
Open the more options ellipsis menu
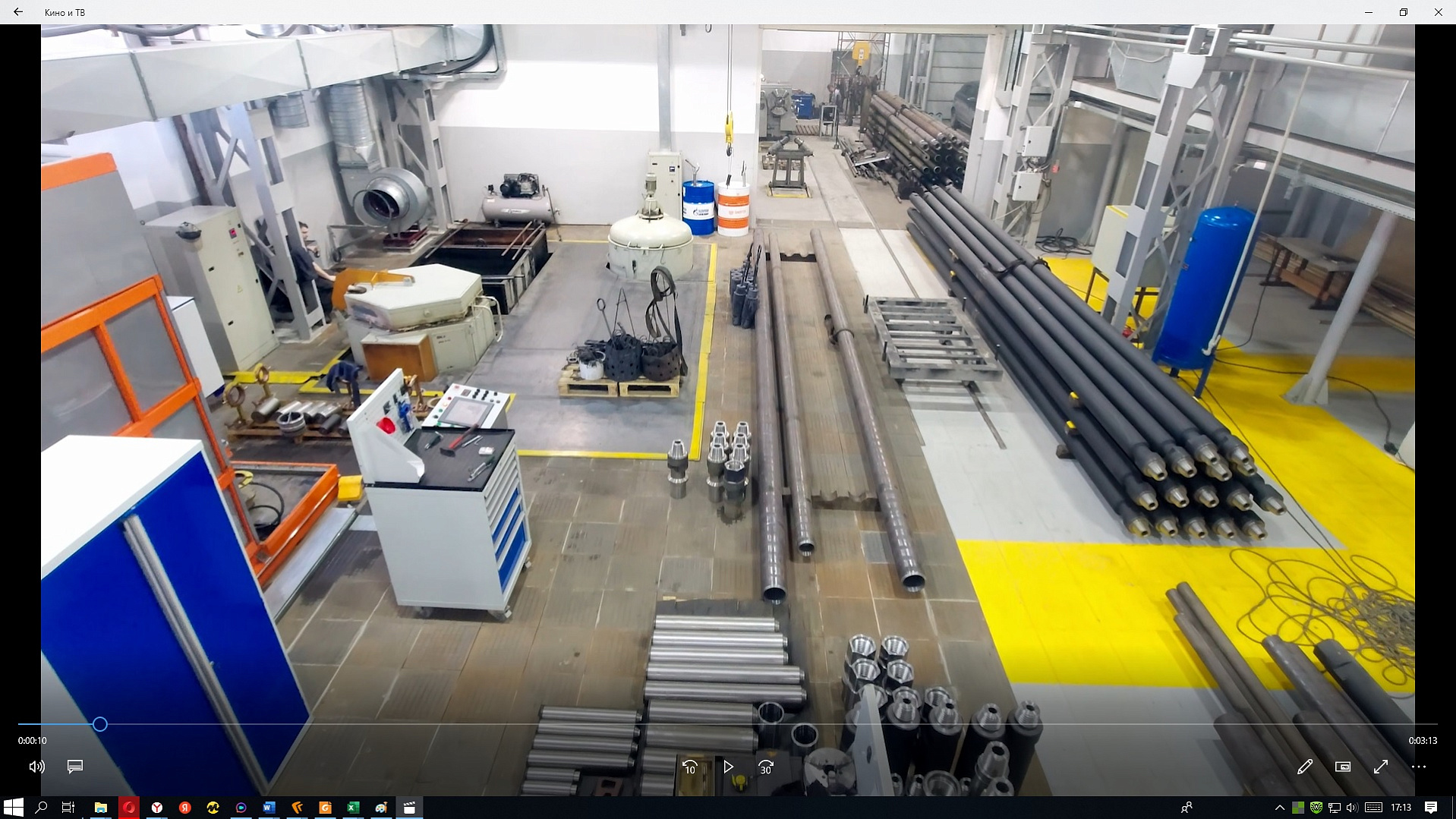(1418, 767)
